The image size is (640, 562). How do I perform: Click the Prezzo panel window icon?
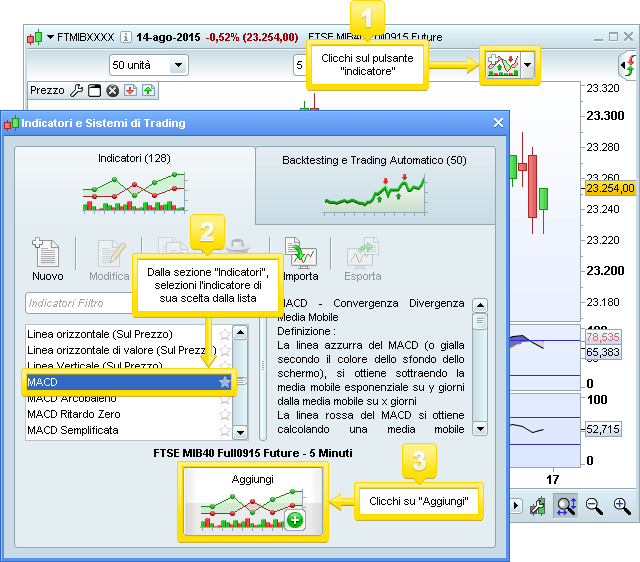point(94,90)
